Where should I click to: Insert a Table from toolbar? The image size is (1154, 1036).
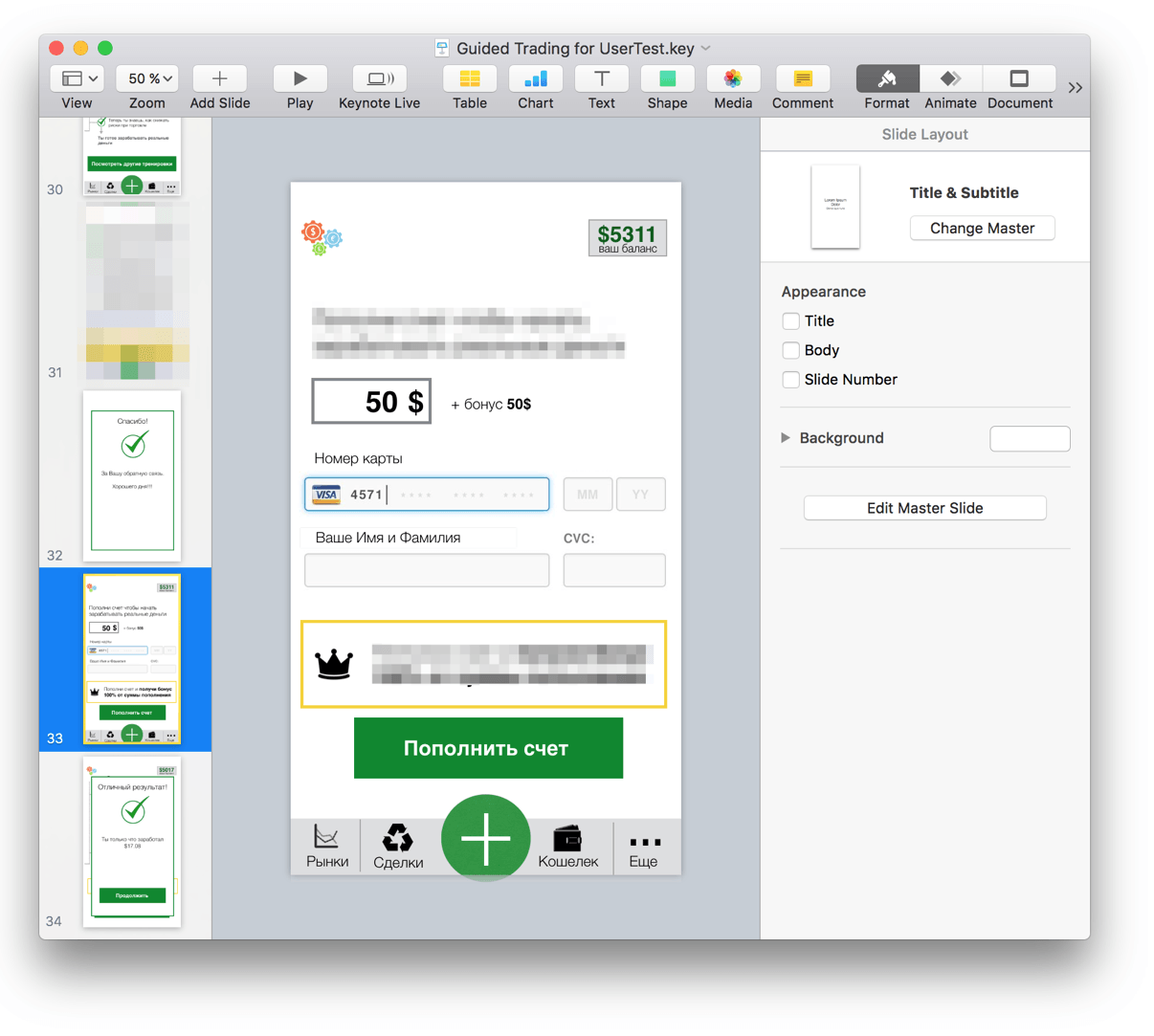[x=470, y=78]
